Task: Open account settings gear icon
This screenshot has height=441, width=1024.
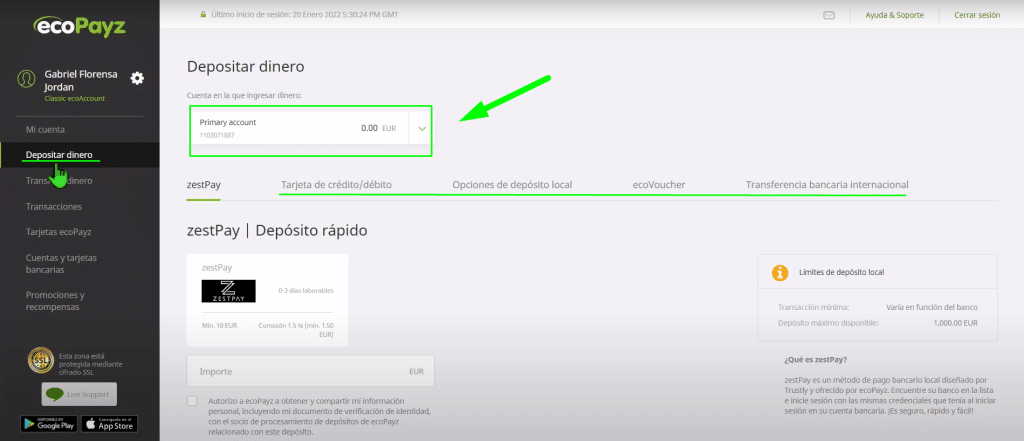Action: click(x=137, y=79)
